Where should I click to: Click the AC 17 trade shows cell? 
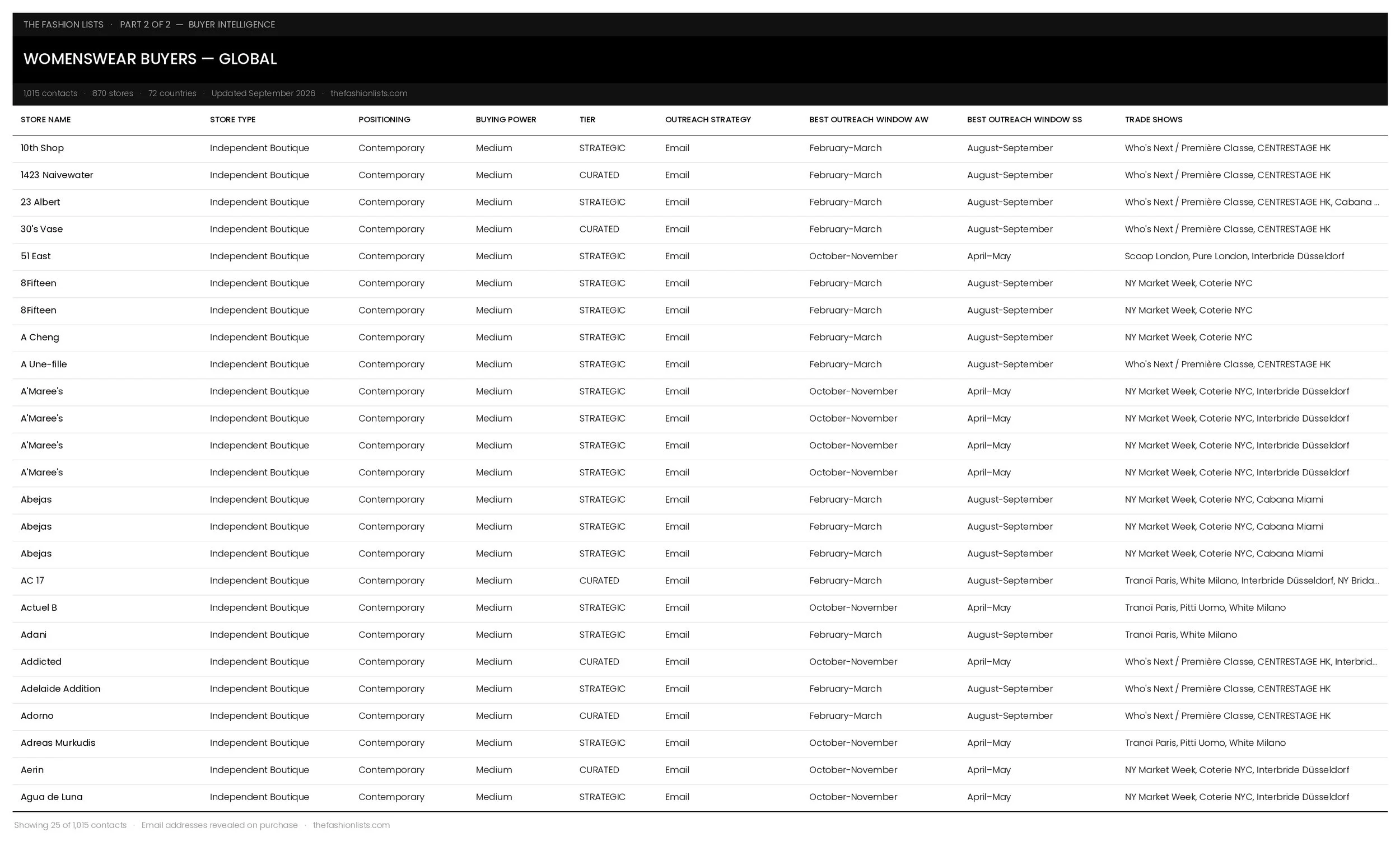tap(1252, 581)
